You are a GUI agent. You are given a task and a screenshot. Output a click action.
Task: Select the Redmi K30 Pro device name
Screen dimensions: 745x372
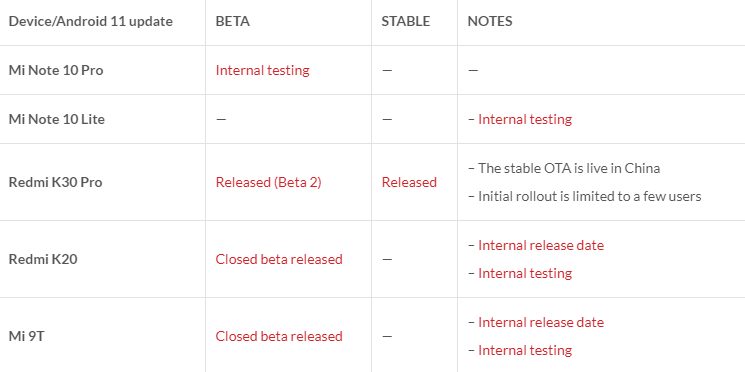pyautogui.click(x=56, y=182)
